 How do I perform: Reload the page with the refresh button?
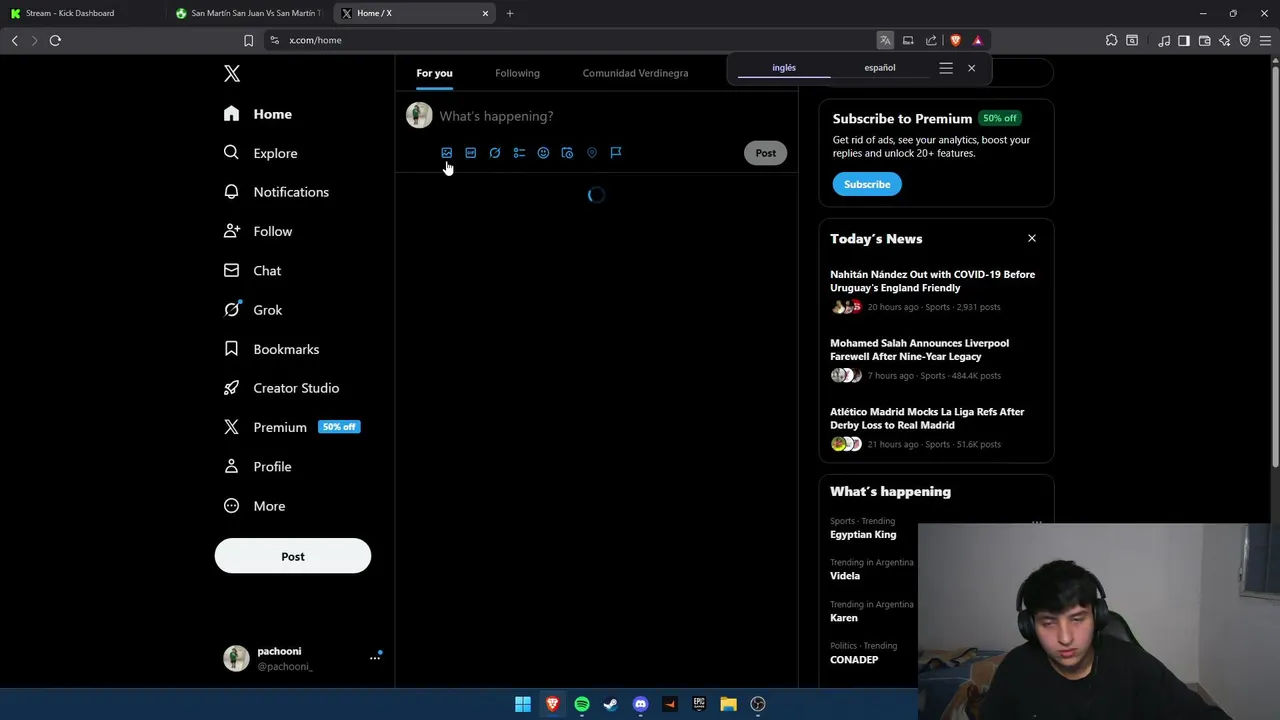point(55,40)
